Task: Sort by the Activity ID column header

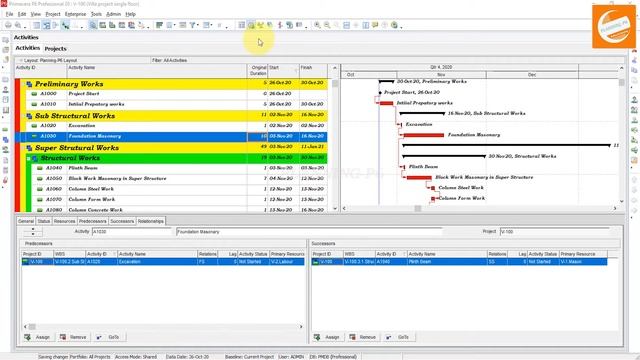Action: 41,71
